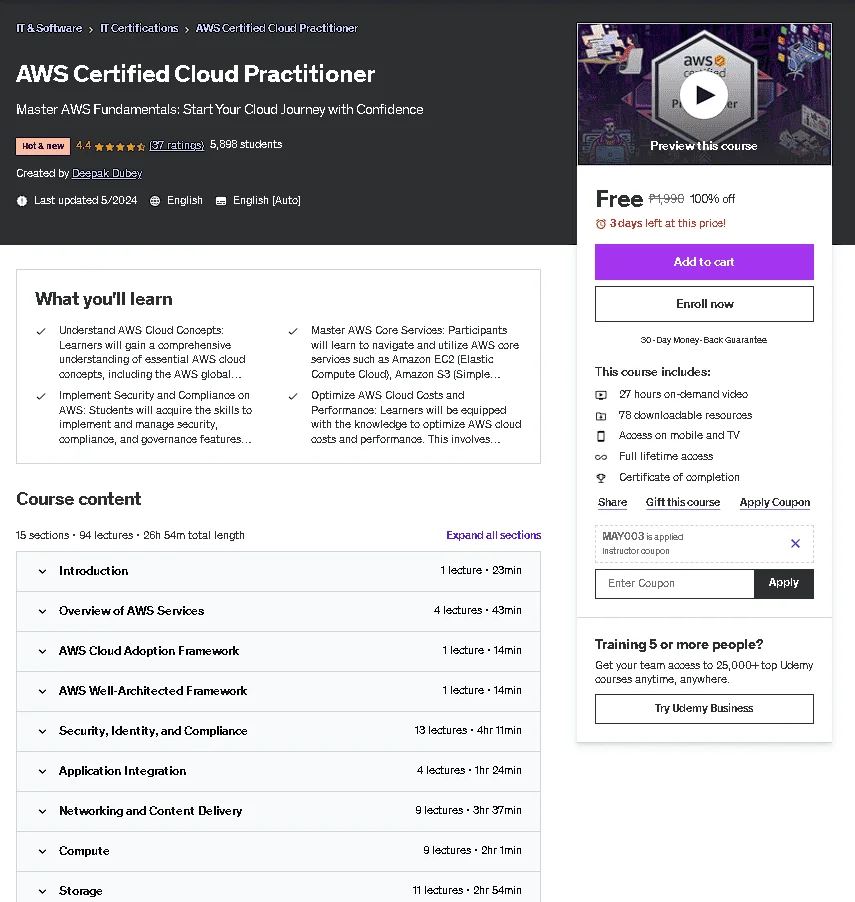The image size is (855, 902).
Task: Click breadcrumb arrow after IT Certifications
Action: pyautogui.click(x=187, y=29)
